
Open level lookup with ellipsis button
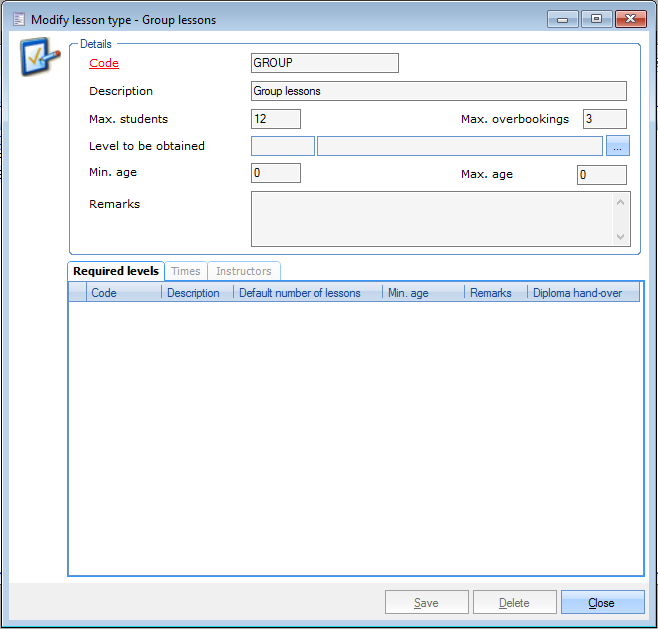[618, 146]
